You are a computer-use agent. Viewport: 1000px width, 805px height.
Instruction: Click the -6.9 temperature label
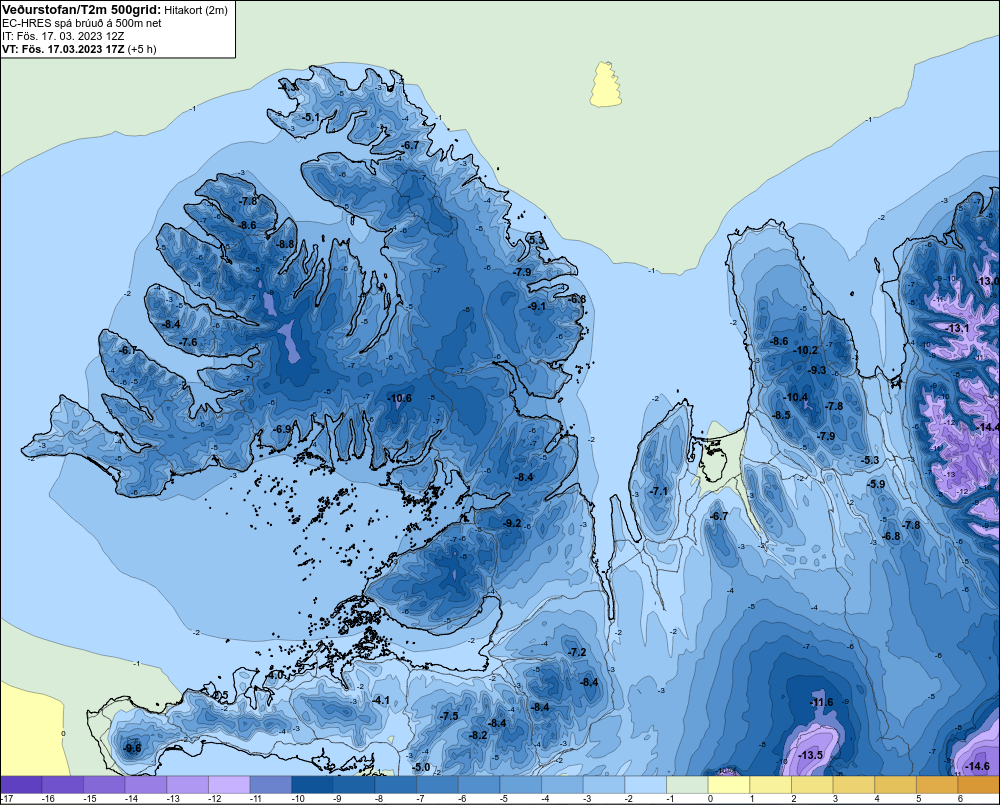click(x=283, y=429)
